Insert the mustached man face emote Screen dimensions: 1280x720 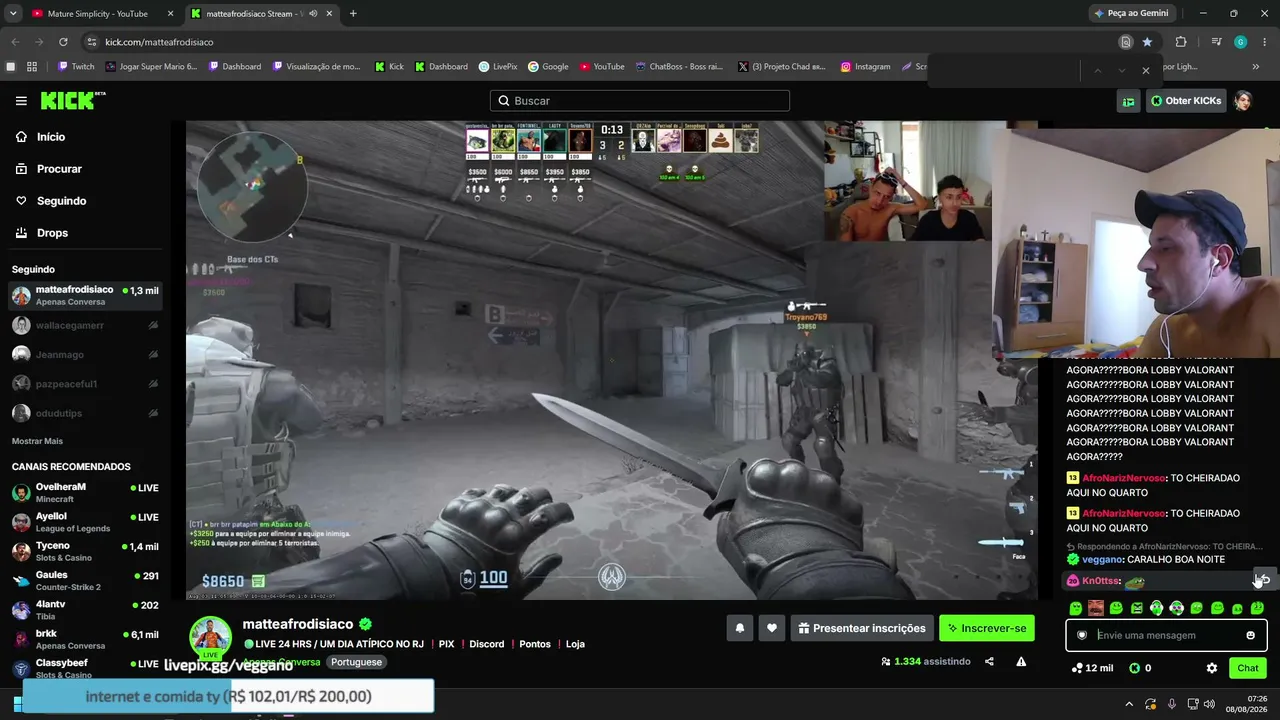click(x=1096, y=608)
